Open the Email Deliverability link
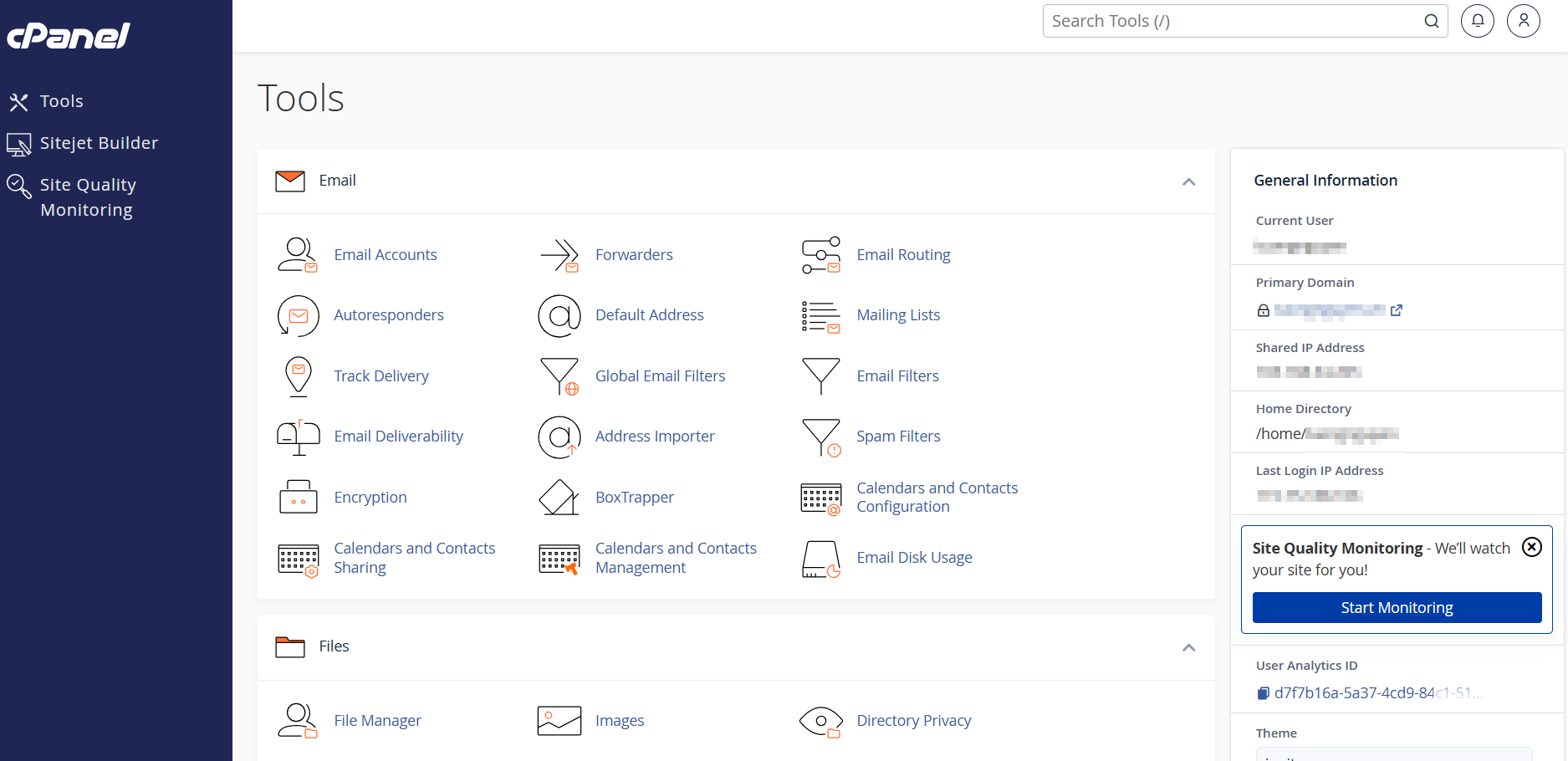 point(398,437)
